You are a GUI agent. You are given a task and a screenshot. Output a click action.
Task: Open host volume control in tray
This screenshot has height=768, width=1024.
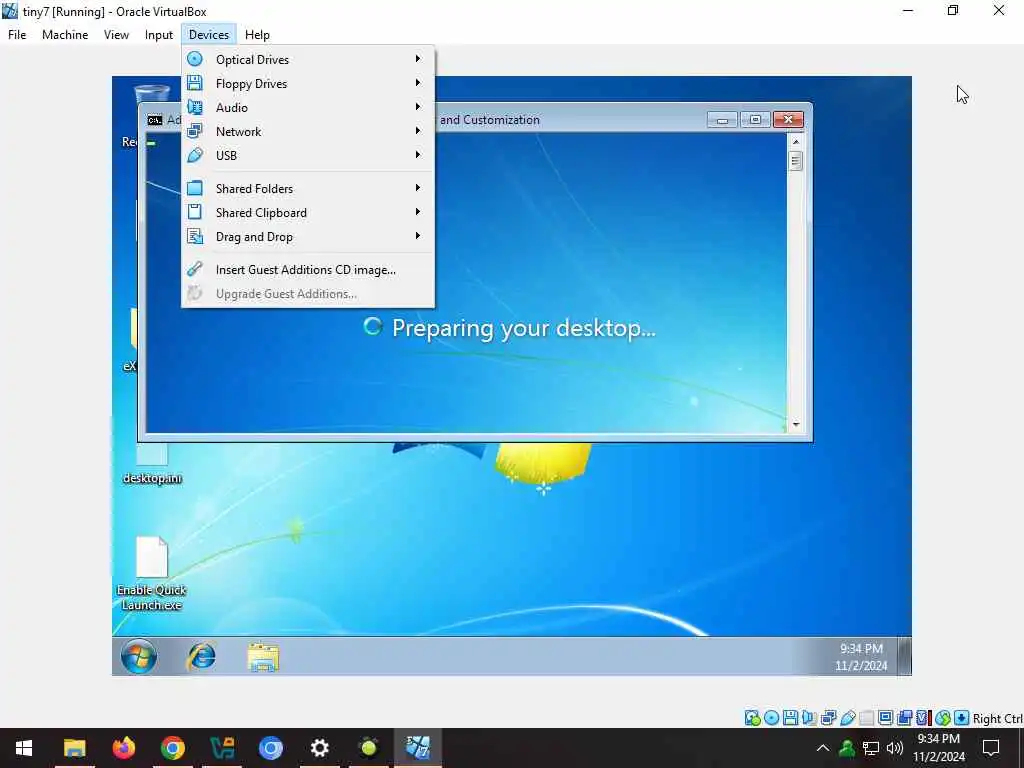[x=895, y=748]
